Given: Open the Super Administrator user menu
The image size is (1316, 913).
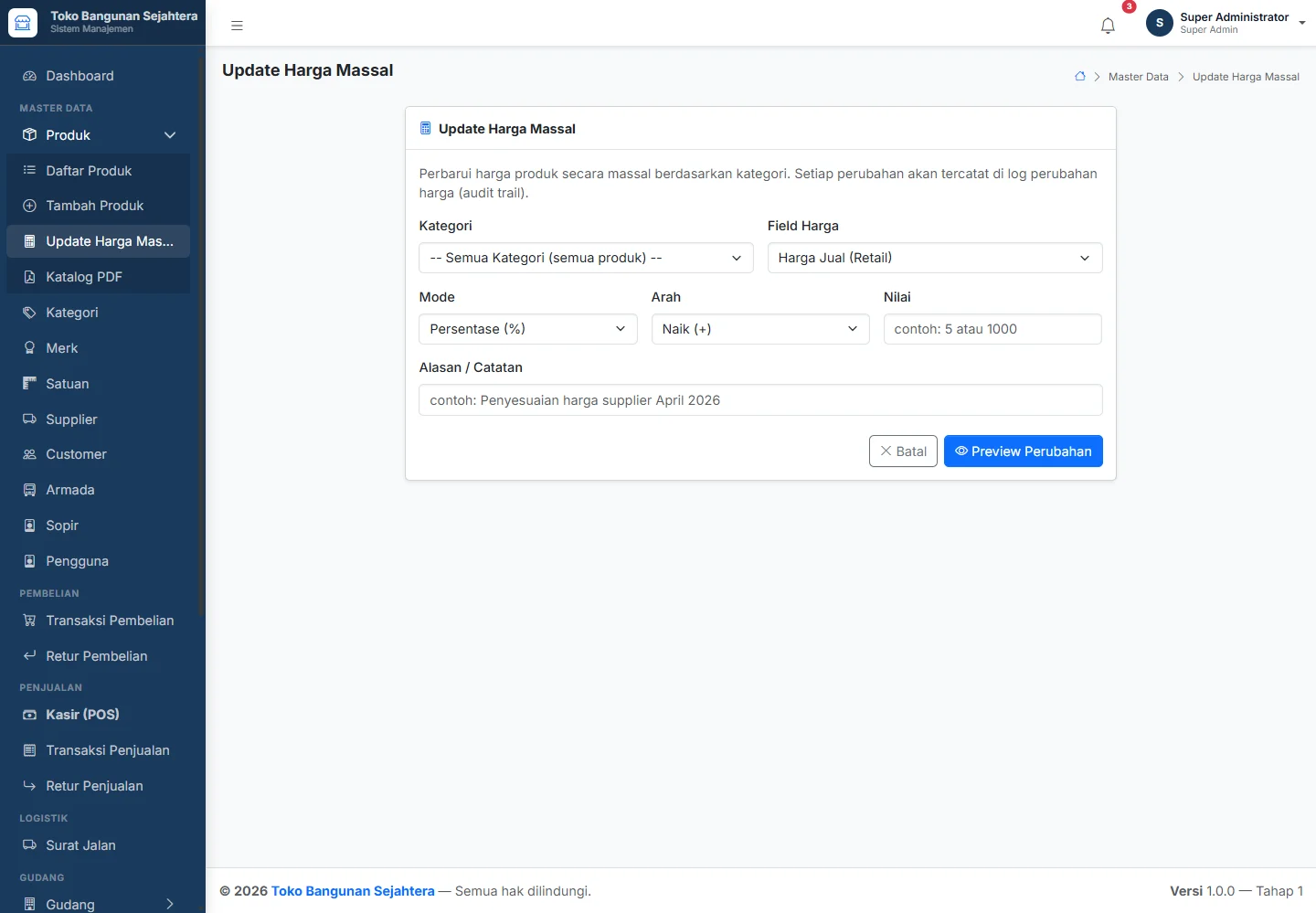Looking at the screenshot, I should tap(1226, 23).
